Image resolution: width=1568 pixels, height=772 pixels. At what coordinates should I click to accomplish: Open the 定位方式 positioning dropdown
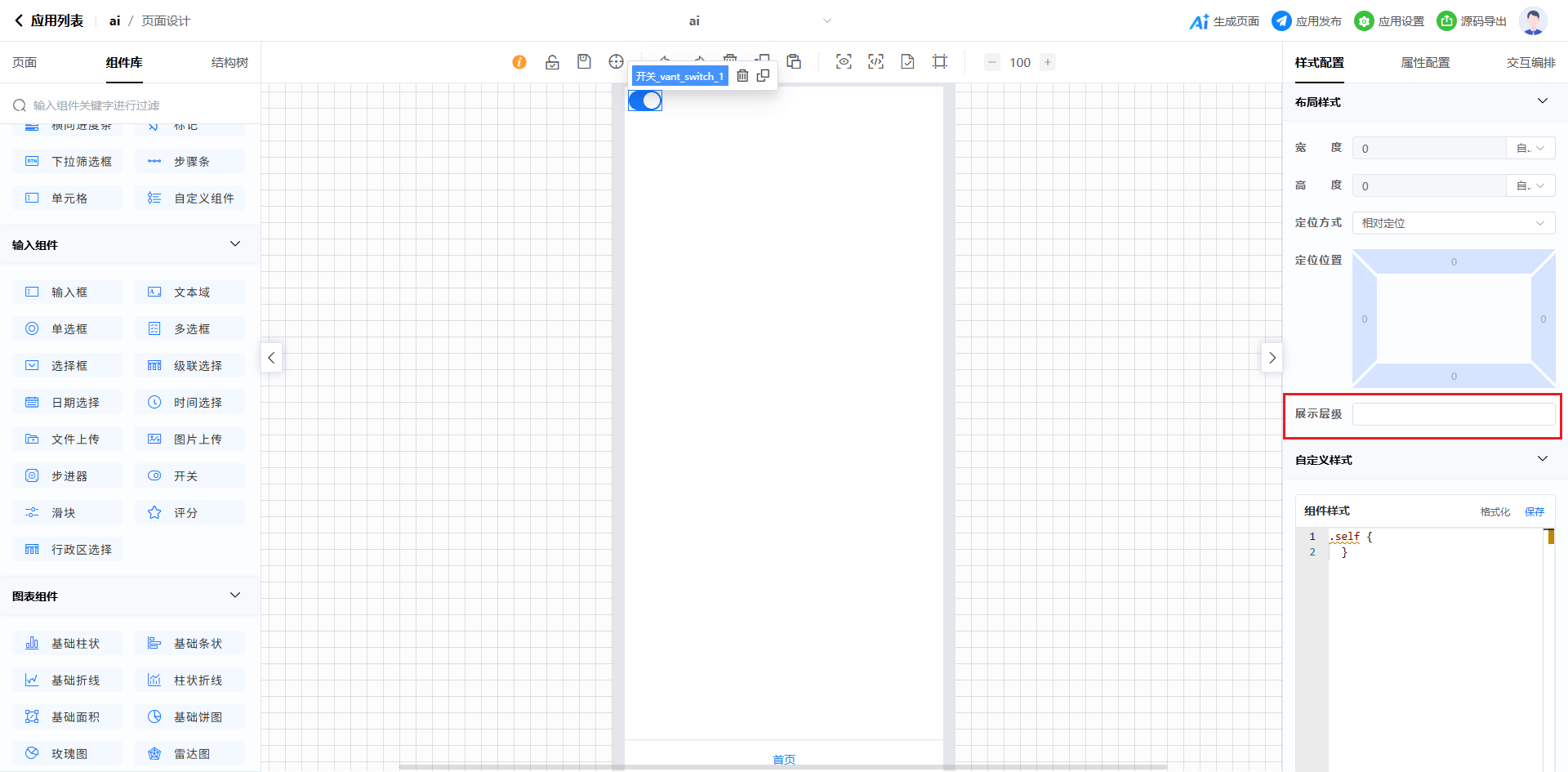1453,223
